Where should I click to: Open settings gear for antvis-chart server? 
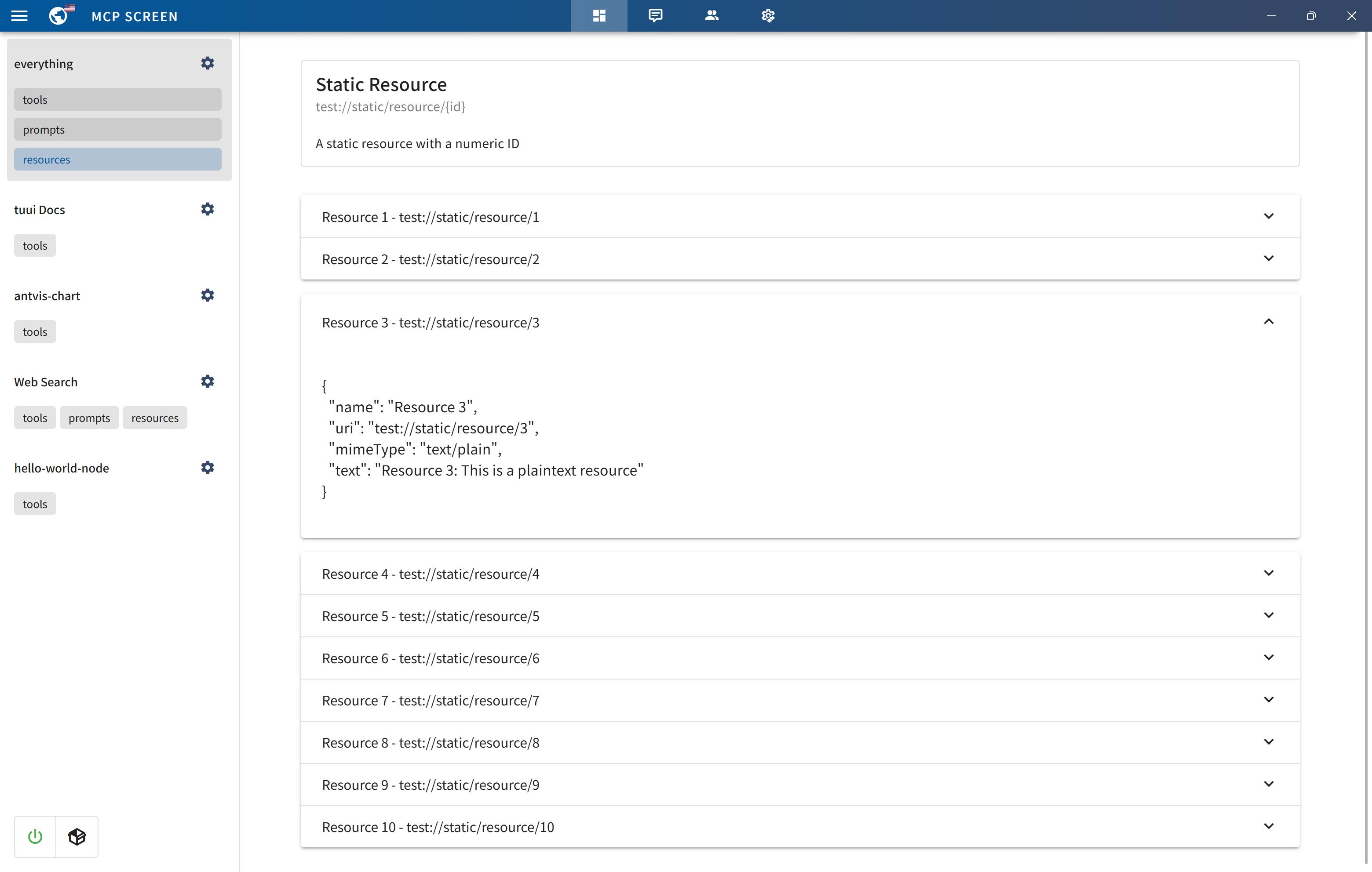click(x=208, y=295)
